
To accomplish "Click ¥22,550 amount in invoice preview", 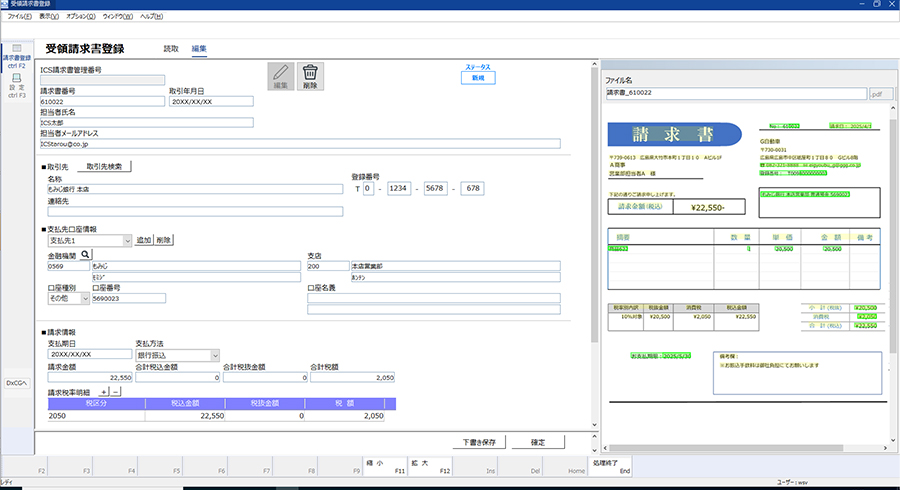I will tap(708, 208).
